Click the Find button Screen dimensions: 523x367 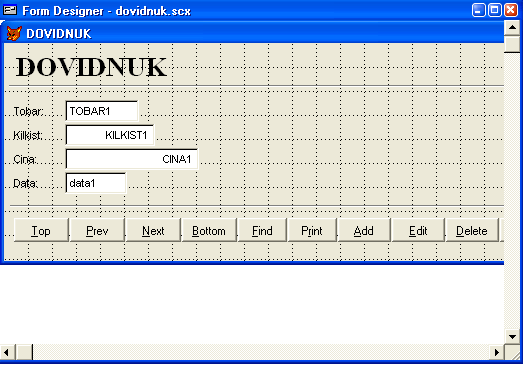point(262,230)
